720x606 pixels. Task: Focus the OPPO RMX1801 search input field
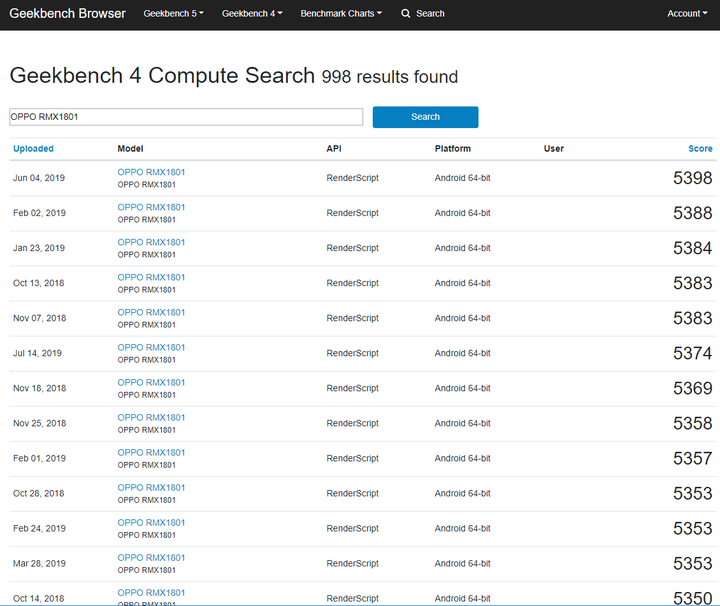pos(186,117)
